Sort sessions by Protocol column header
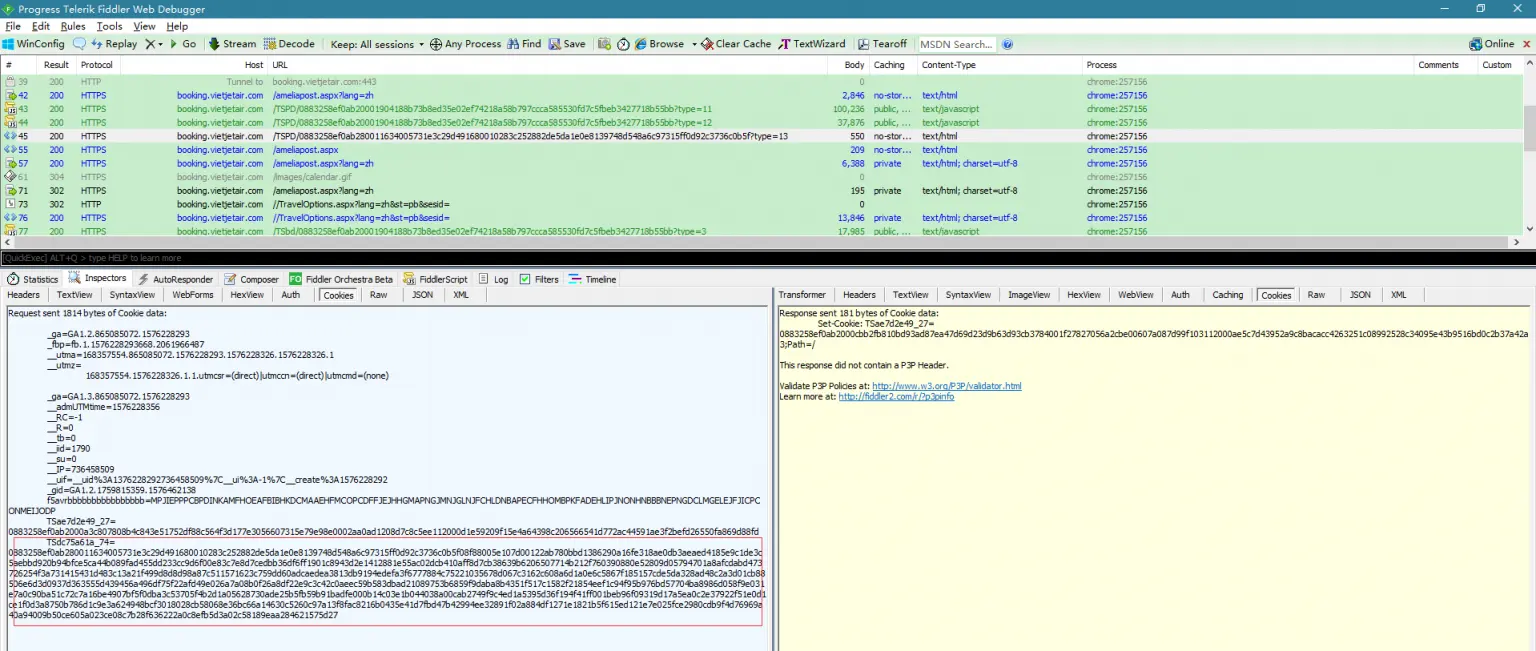Image resolution: width=1536 pixels, height=651 pixels. (97, 65)
